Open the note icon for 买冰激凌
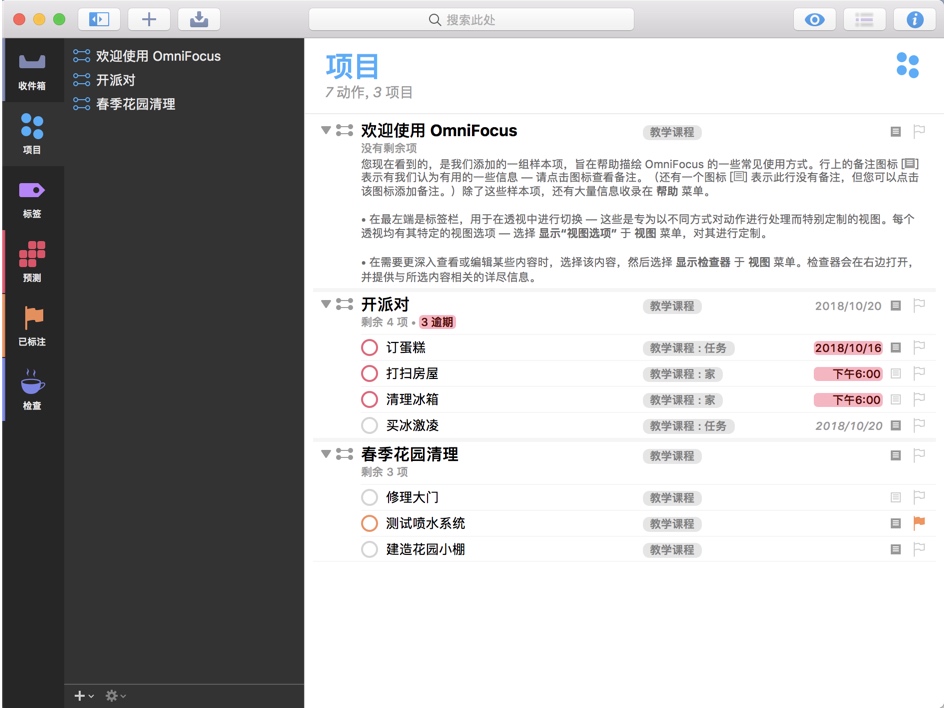The height and width of the screenshot is (708, 944). (x=896, y=425)
